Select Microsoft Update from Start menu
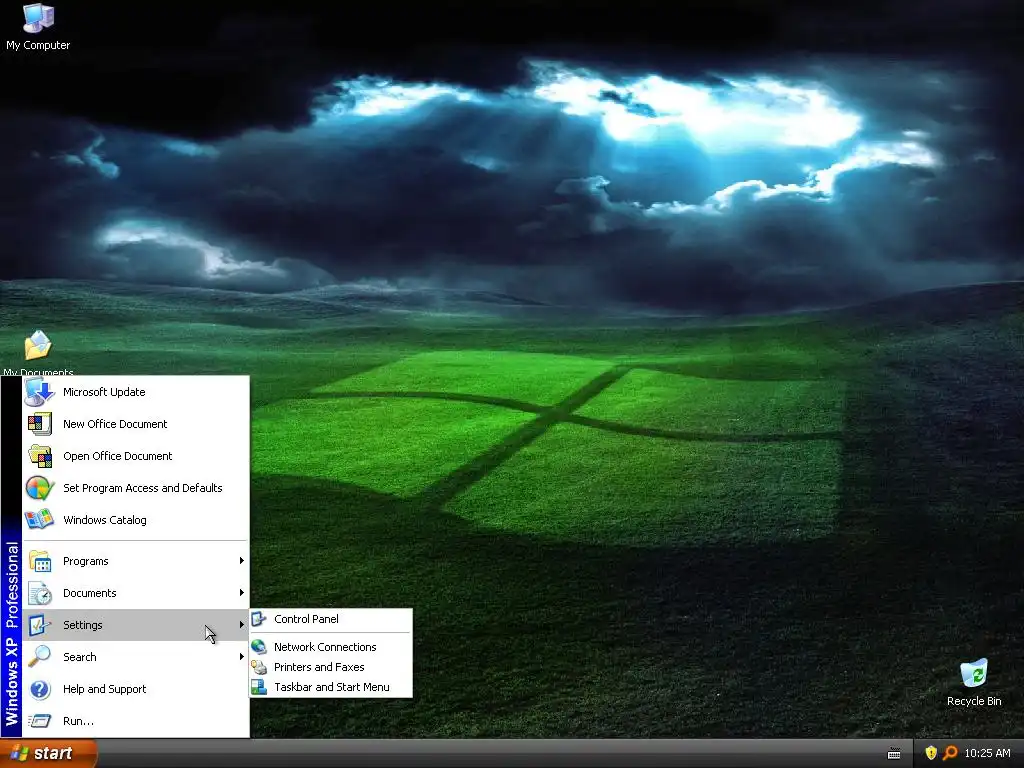This screenshot has height=768, width=1024. tap(136, 392)
